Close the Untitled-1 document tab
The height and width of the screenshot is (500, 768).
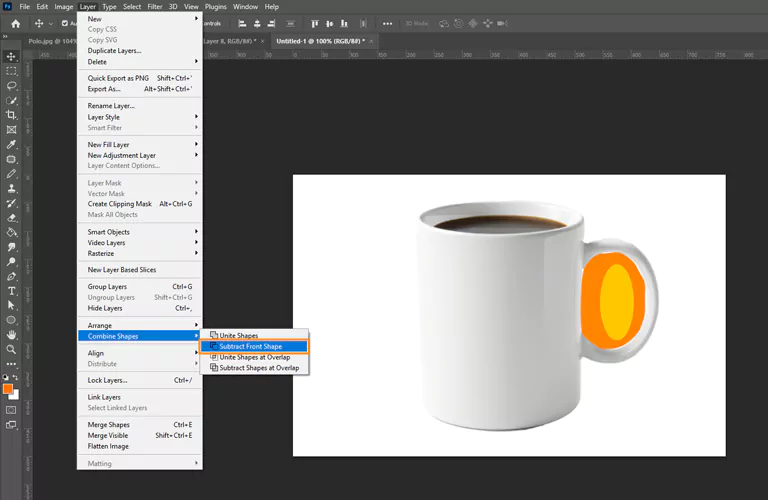371,41
